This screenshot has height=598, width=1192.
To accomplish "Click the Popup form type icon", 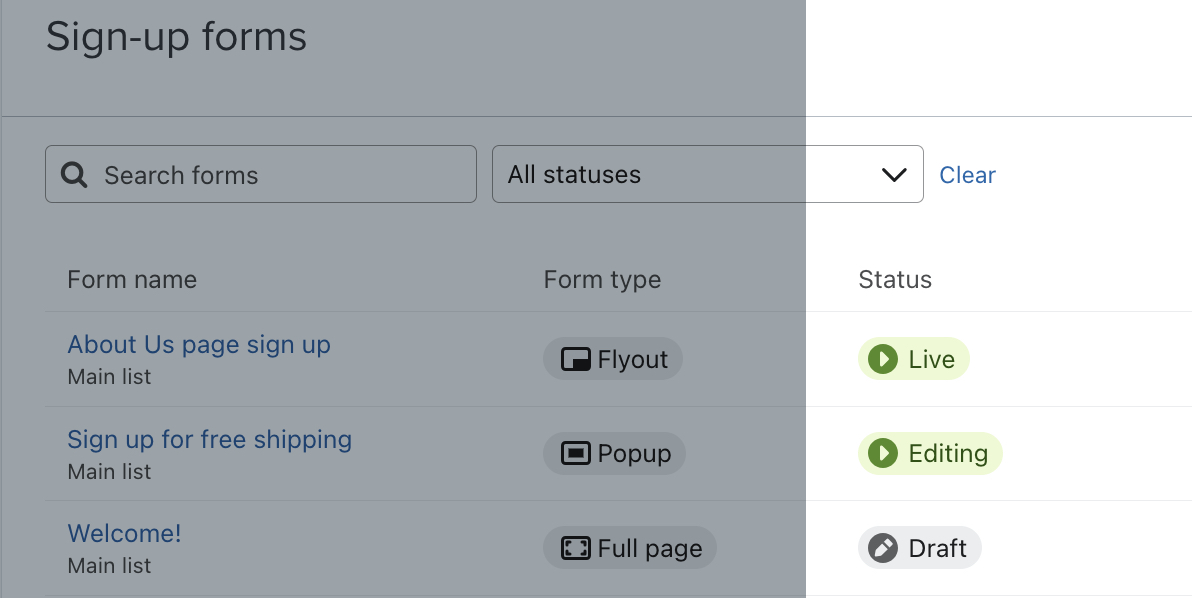I will pos(575,454).
